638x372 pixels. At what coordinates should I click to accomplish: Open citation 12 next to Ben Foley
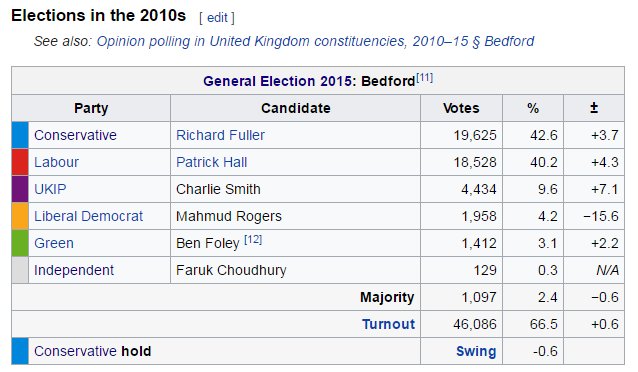tap(253, 239)
